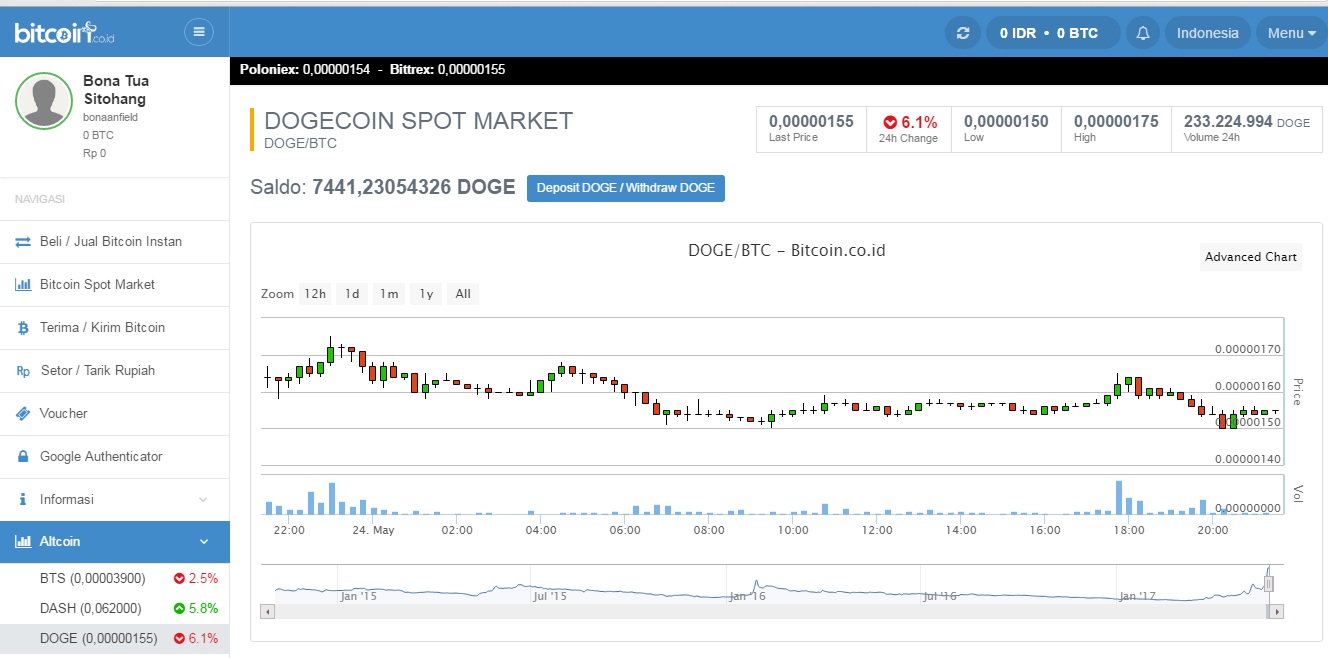Set chart zoom to 12h
1328x658 pixels.
315,294
